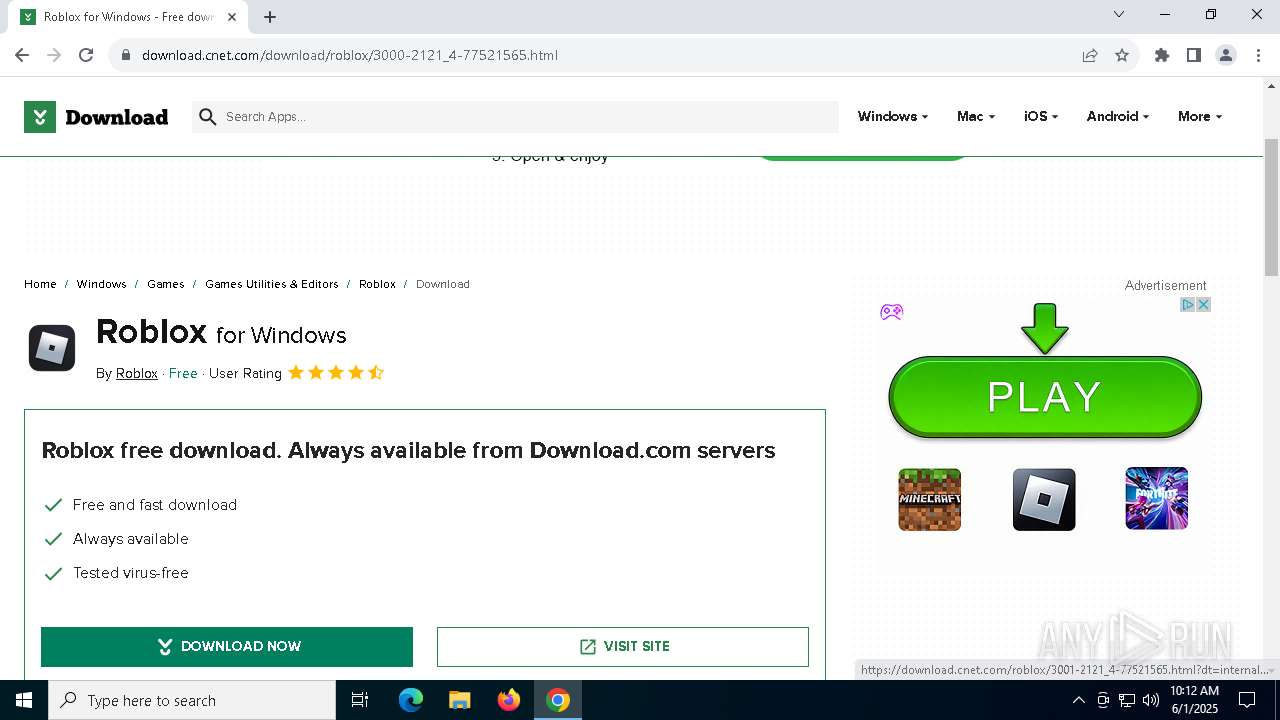The height and width of the screenshot is (720, 1280).
Task: Open Roblox breadcrumb link
Action: point(377,284)
